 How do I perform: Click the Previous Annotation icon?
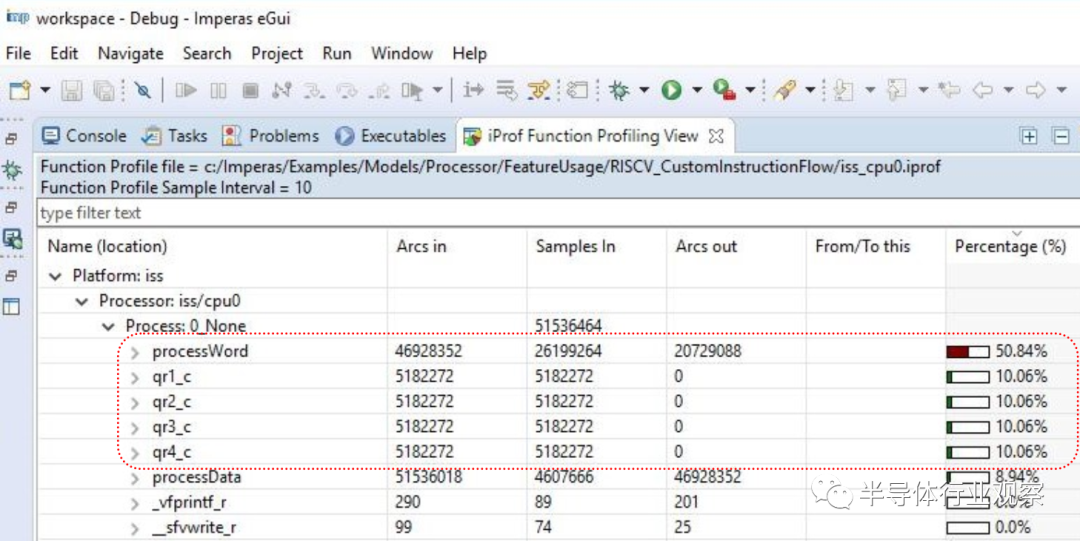coord(896,90)
